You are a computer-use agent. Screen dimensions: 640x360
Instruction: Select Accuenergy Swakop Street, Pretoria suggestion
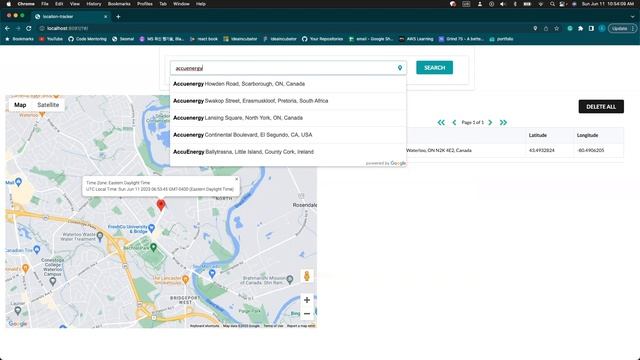tap(288, 101)
